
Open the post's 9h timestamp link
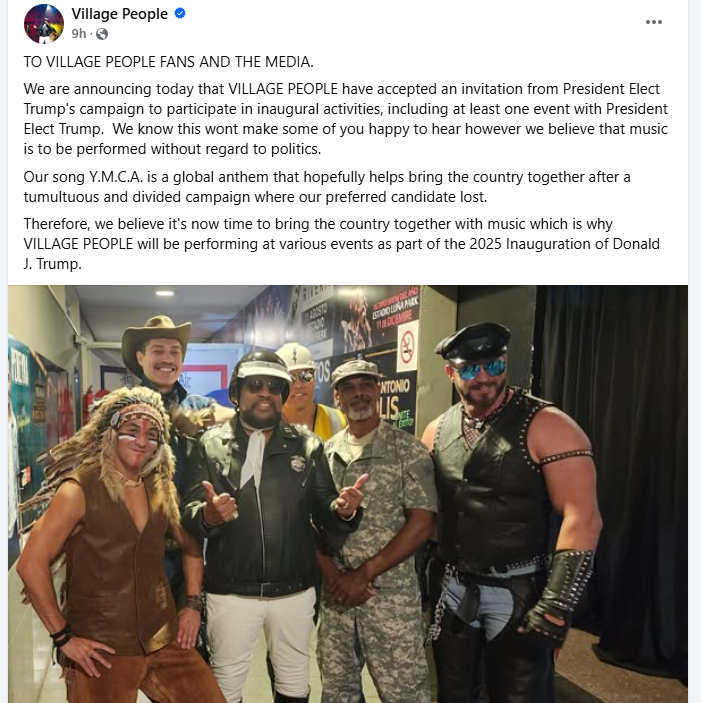(x=78, y=34)
